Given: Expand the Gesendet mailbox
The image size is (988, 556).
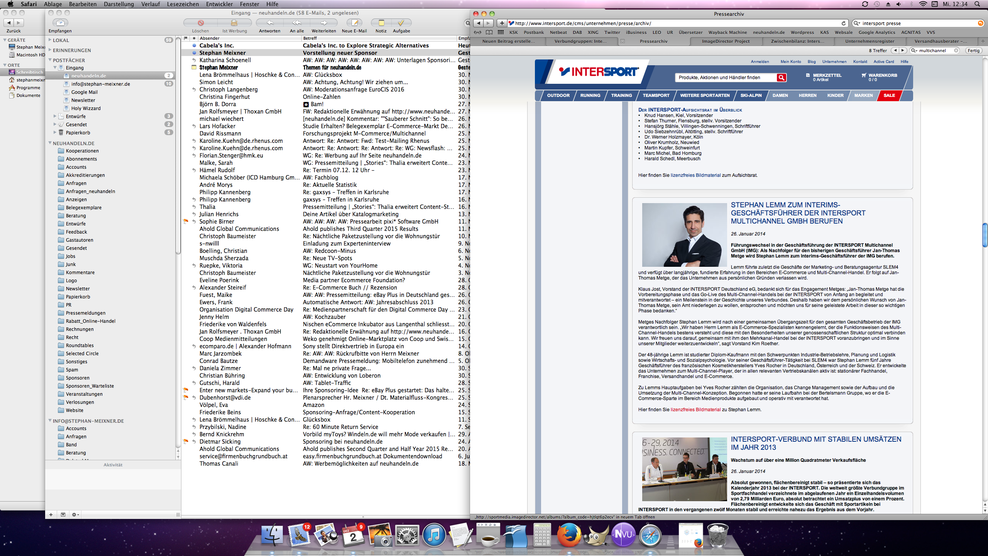Looking at the screenshot, I should tap(55, 124).
